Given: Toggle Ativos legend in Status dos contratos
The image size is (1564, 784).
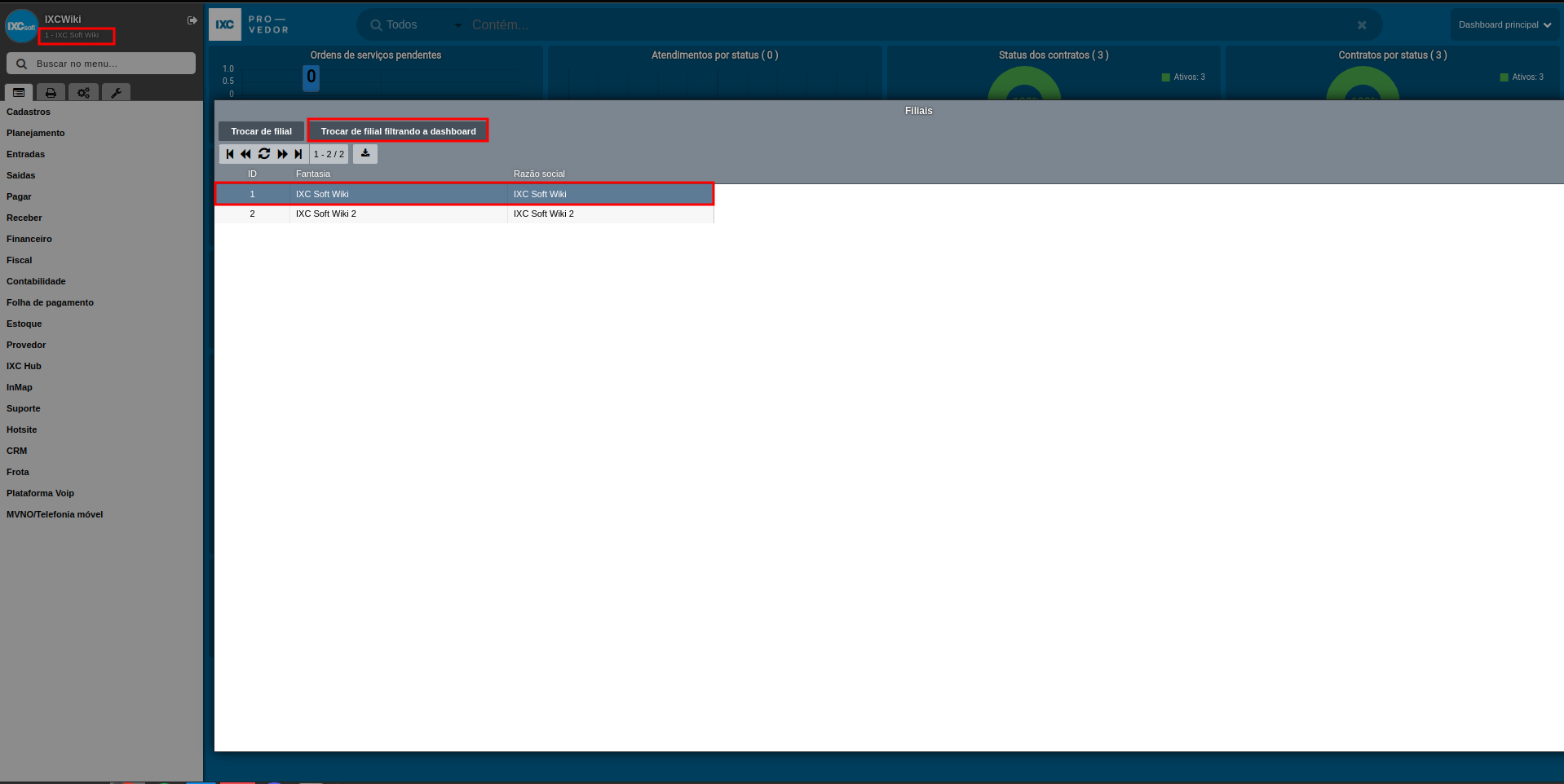Looking at the screenshot, I should (x=1183, y=77).
